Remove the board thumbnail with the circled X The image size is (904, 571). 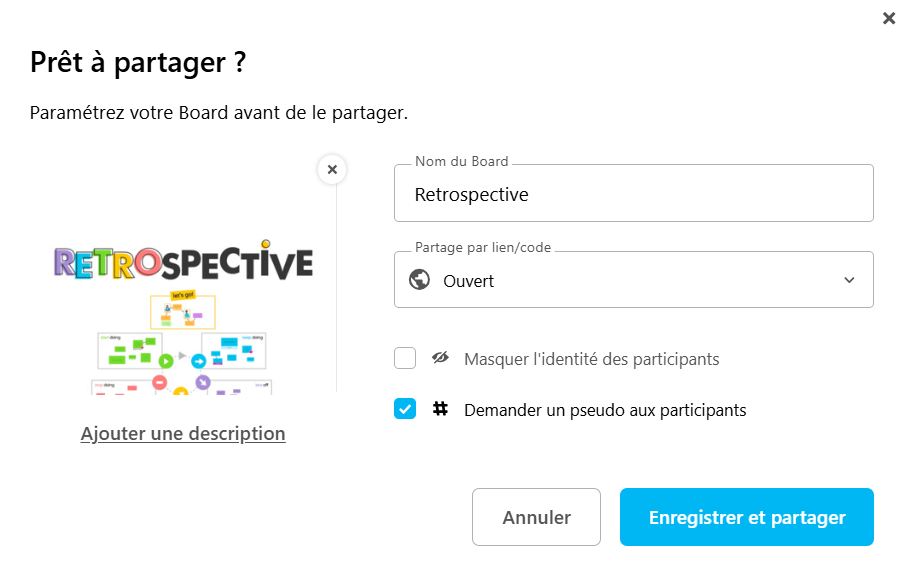pyautogui.click(x=332, y=170)
